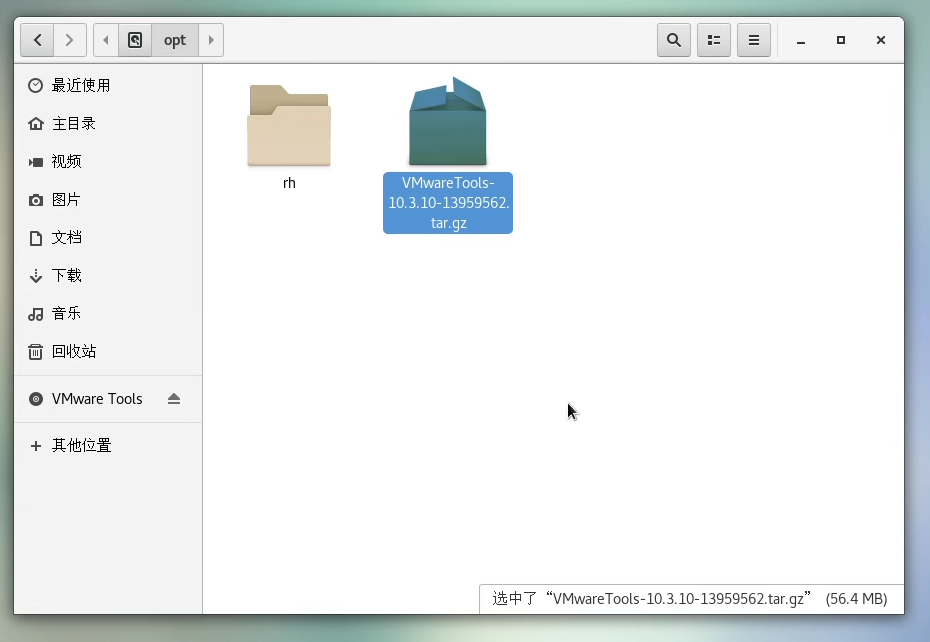Open recently used files (最近使用)
This screenshot has height=642, width=930.
(108, 85)
